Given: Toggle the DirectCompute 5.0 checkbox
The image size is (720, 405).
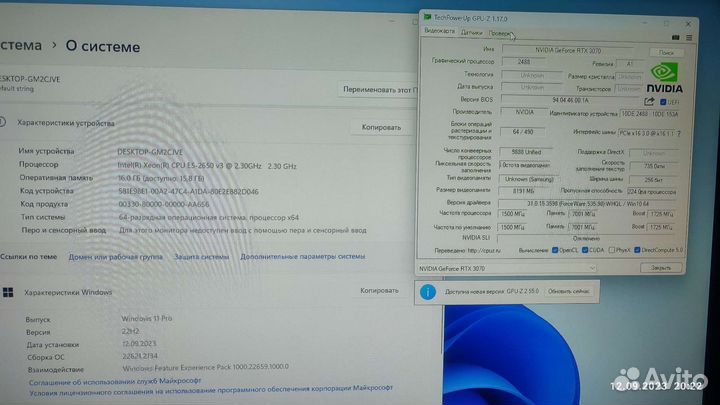Looking at the screenshot, I should tap(637, 250).
